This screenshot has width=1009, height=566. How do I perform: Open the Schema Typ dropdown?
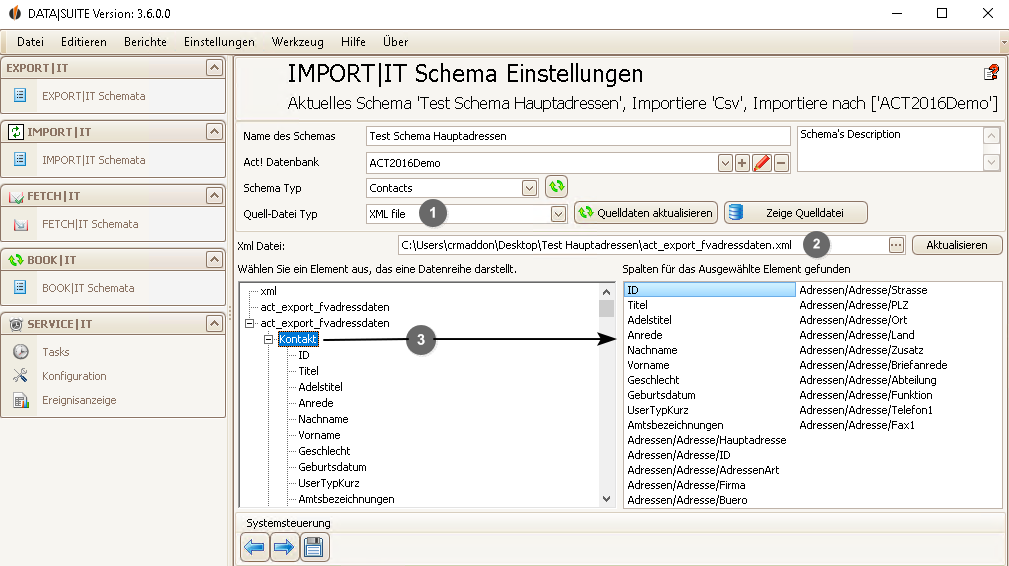click(529, 188)
